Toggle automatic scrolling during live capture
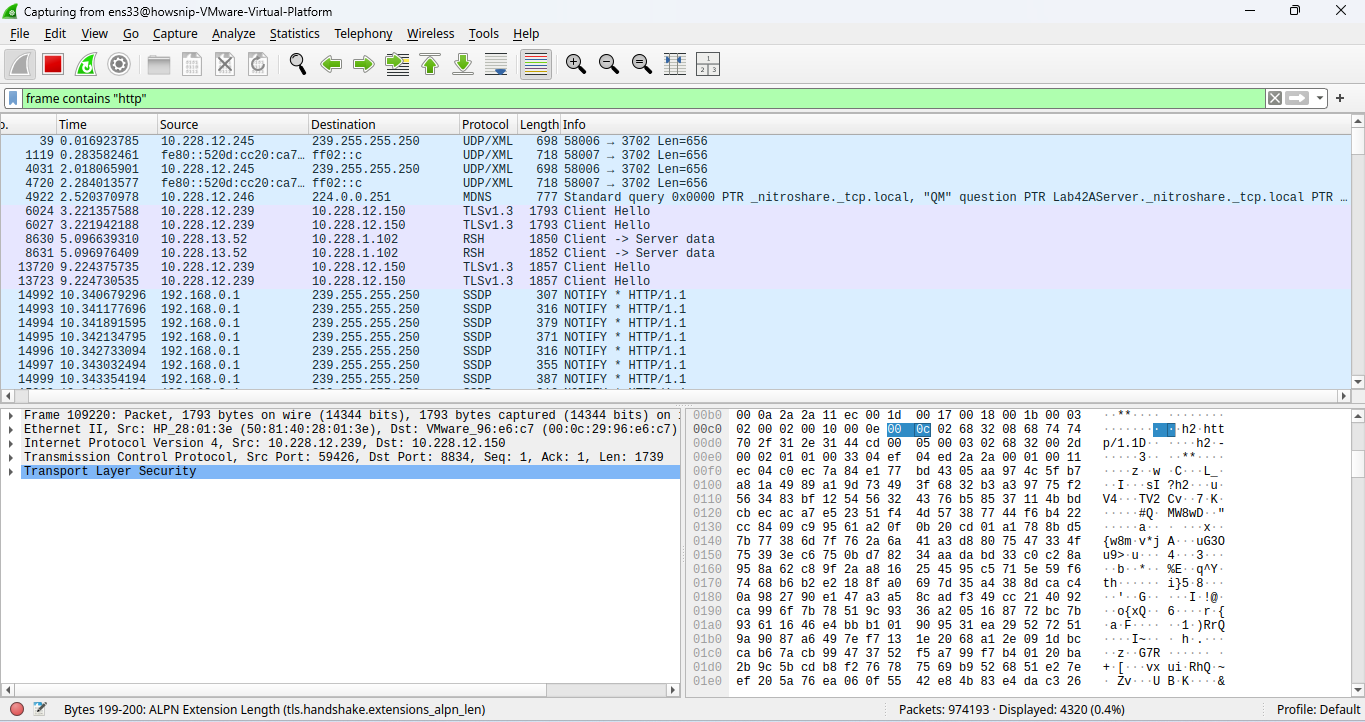Image resolution: width=1365 pixels, height=722 pixels. click(x=496, y=64)
